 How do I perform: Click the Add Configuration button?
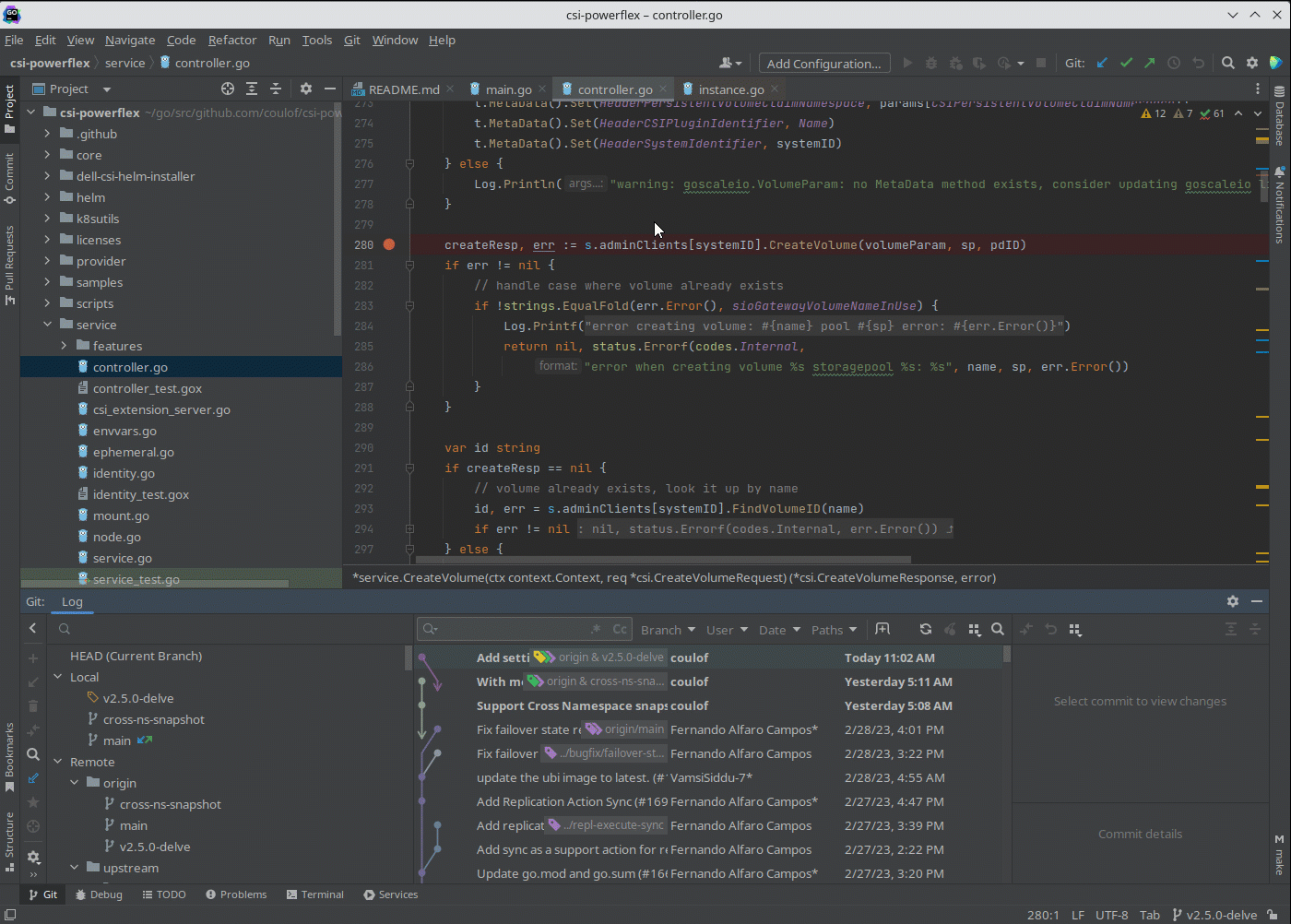tap(823, 63)
